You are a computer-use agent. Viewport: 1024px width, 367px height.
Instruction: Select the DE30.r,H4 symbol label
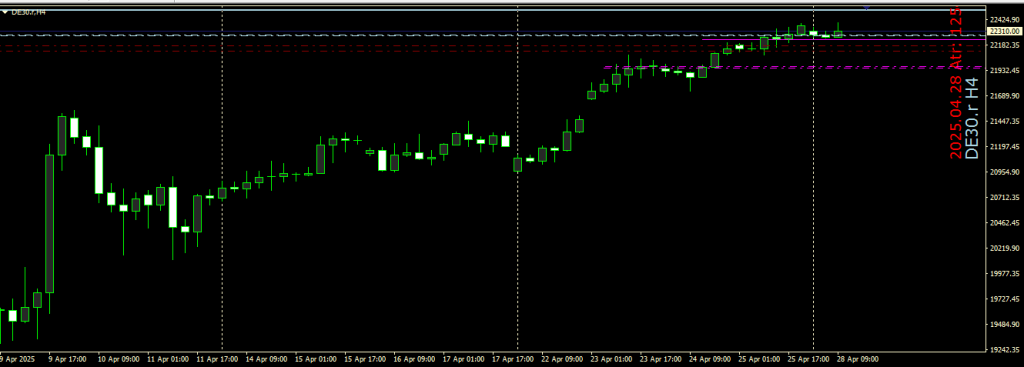point(28,12)
